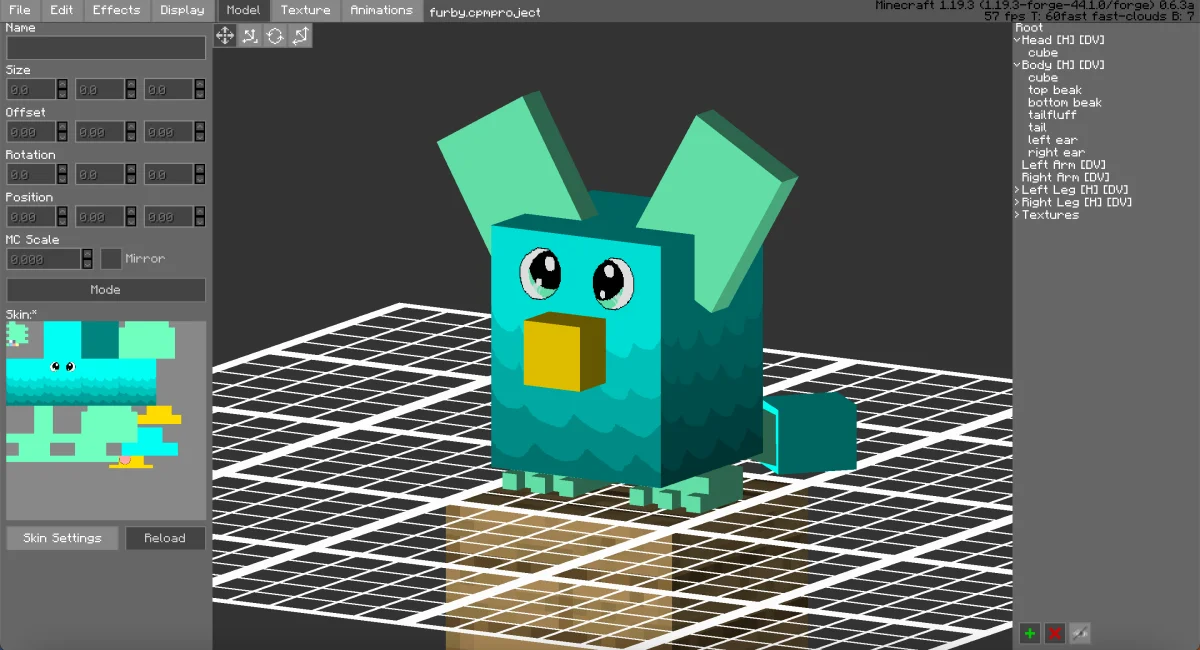Viewport: 1200px width, 650px height.
Task: Select the circular arrows rotate gizmo tool
Action: (275, 36)
